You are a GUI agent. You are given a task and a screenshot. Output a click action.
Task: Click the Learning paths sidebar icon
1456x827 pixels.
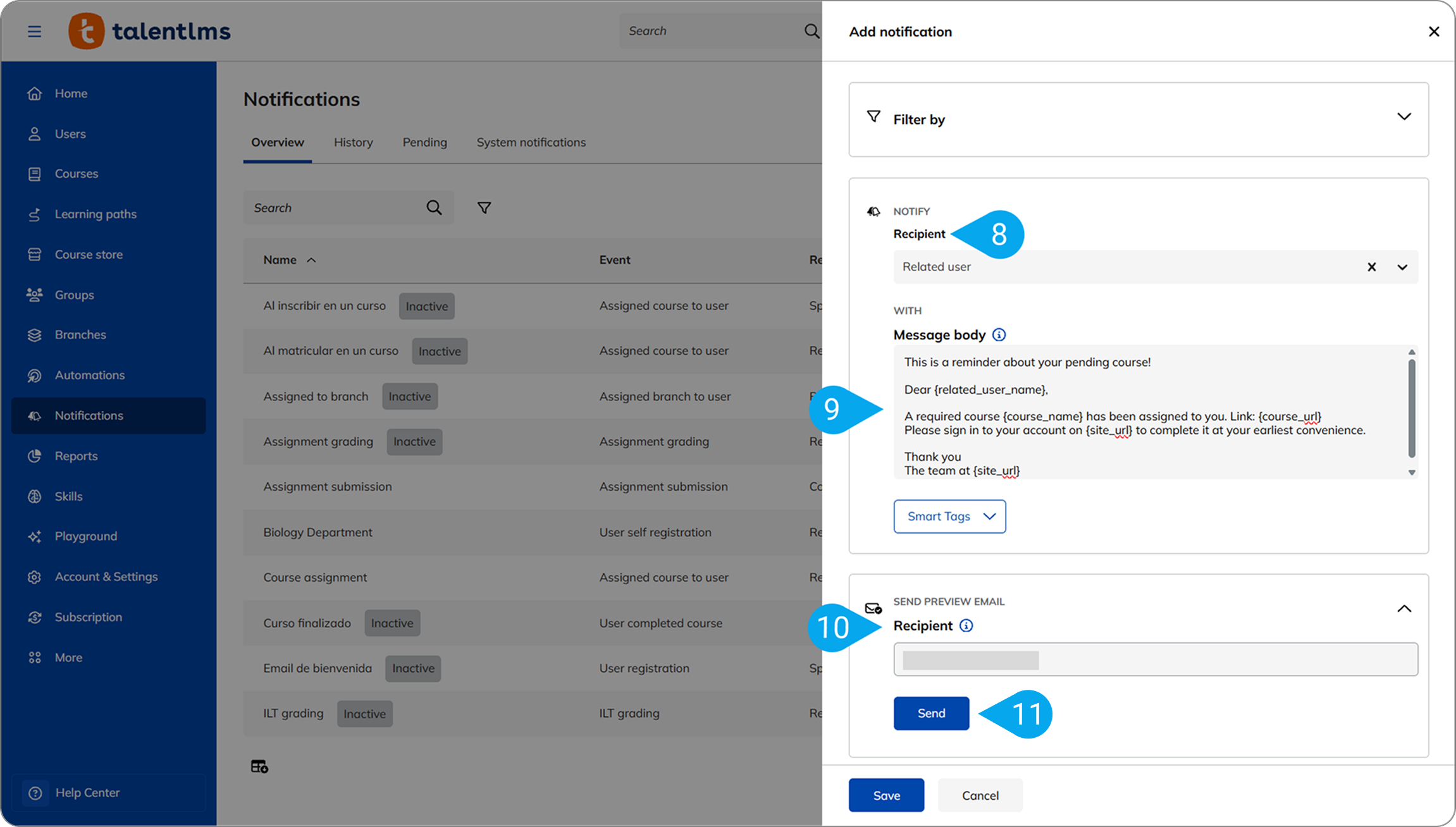coord(34,214)
